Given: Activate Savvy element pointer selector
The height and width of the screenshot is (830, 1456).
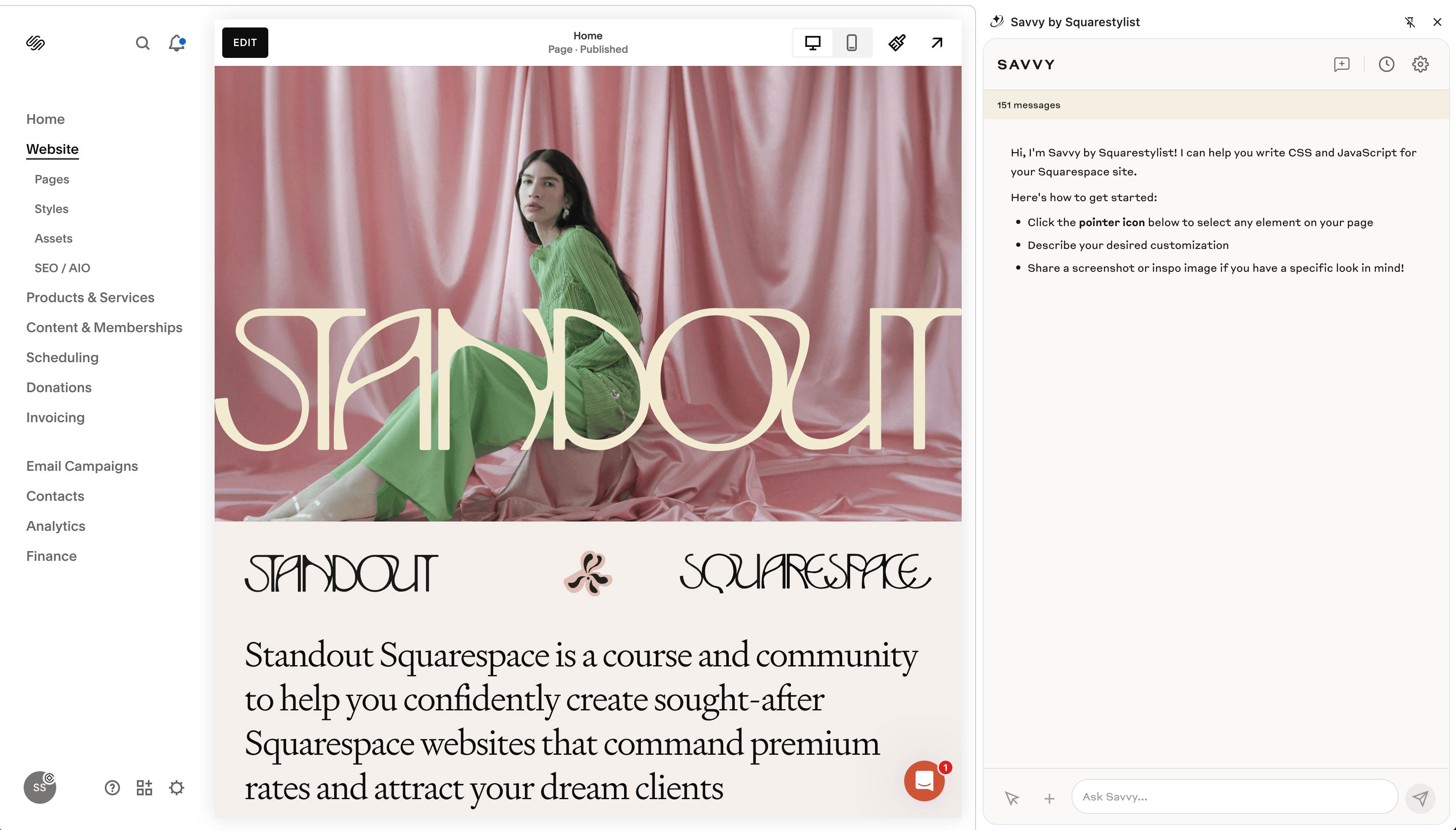Looking at the screenshot, I should tap(1012, 798).
